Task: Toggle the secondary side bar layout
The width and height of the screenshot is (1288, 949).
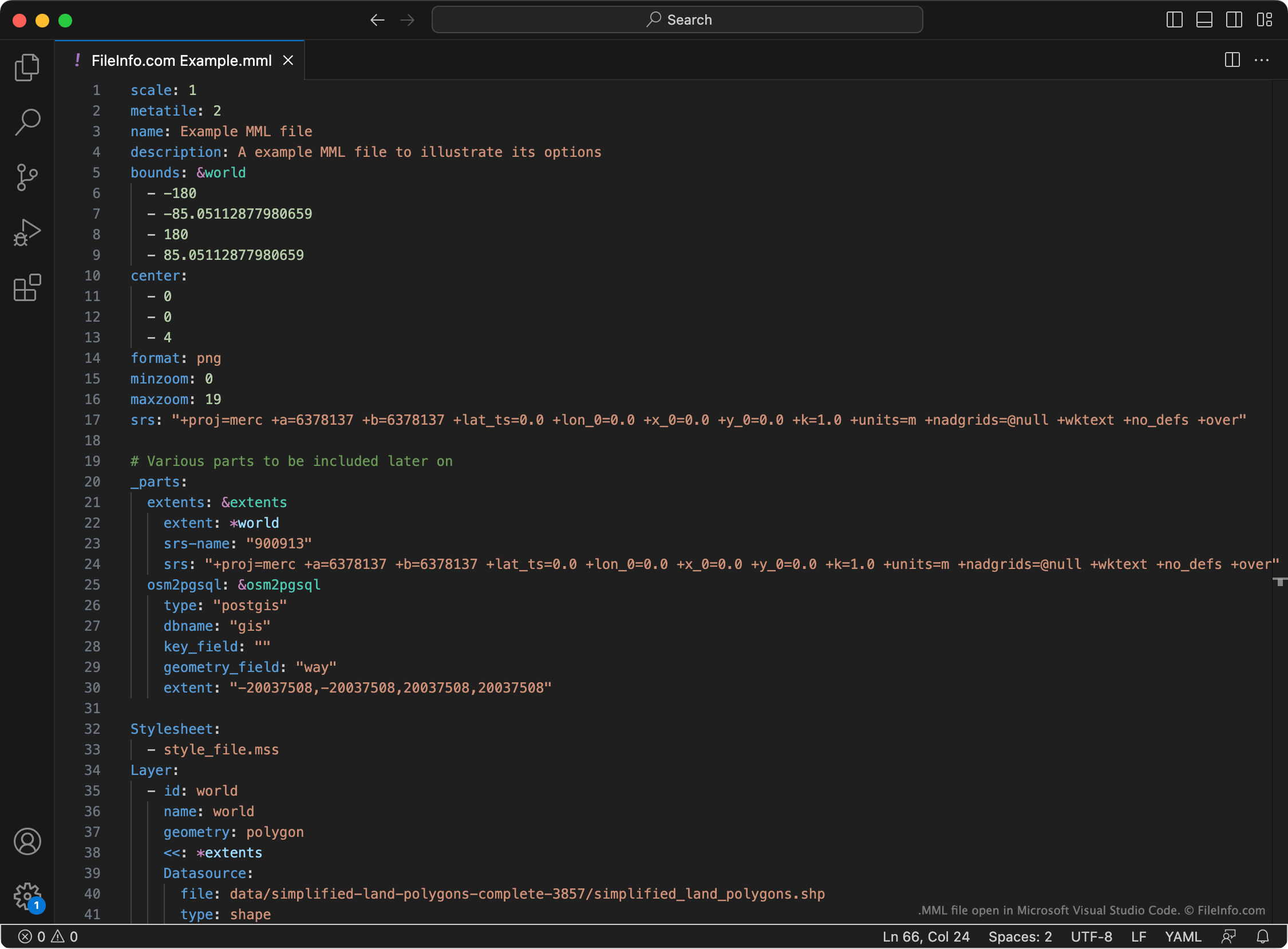Action: [1235, 20]
